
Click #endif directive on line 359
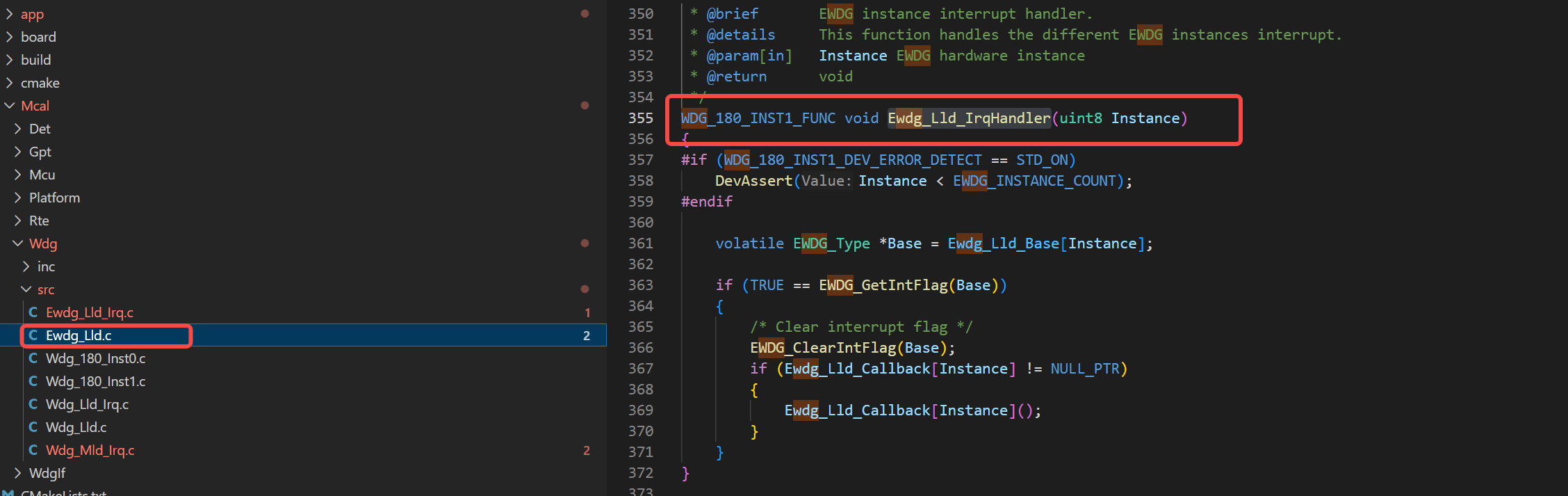click(706, 202)
